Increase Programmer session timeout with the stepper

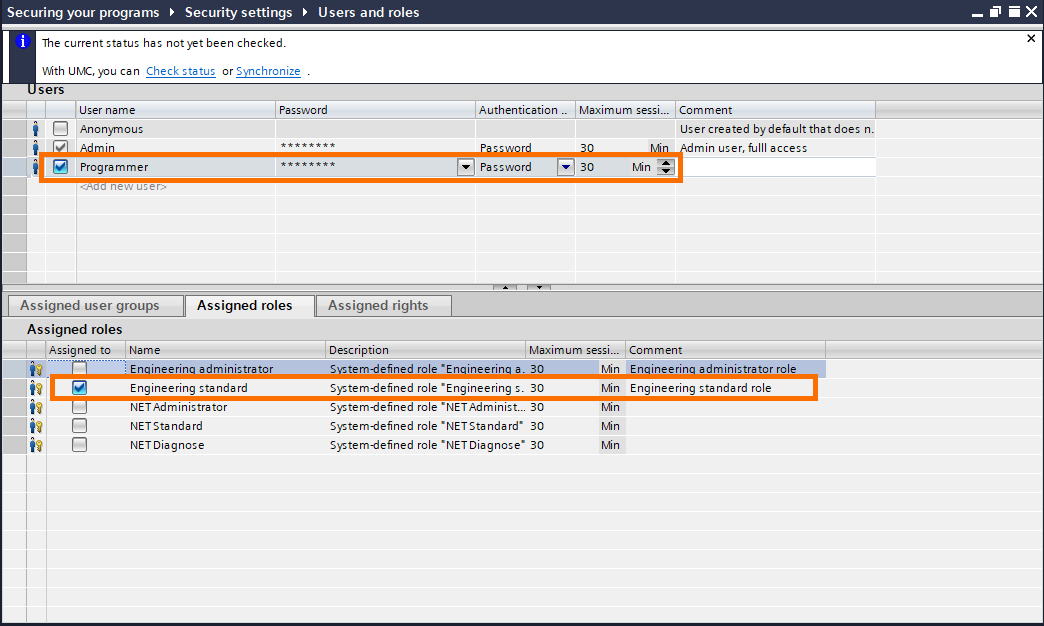pyautogui.click(x=665, y=162)
